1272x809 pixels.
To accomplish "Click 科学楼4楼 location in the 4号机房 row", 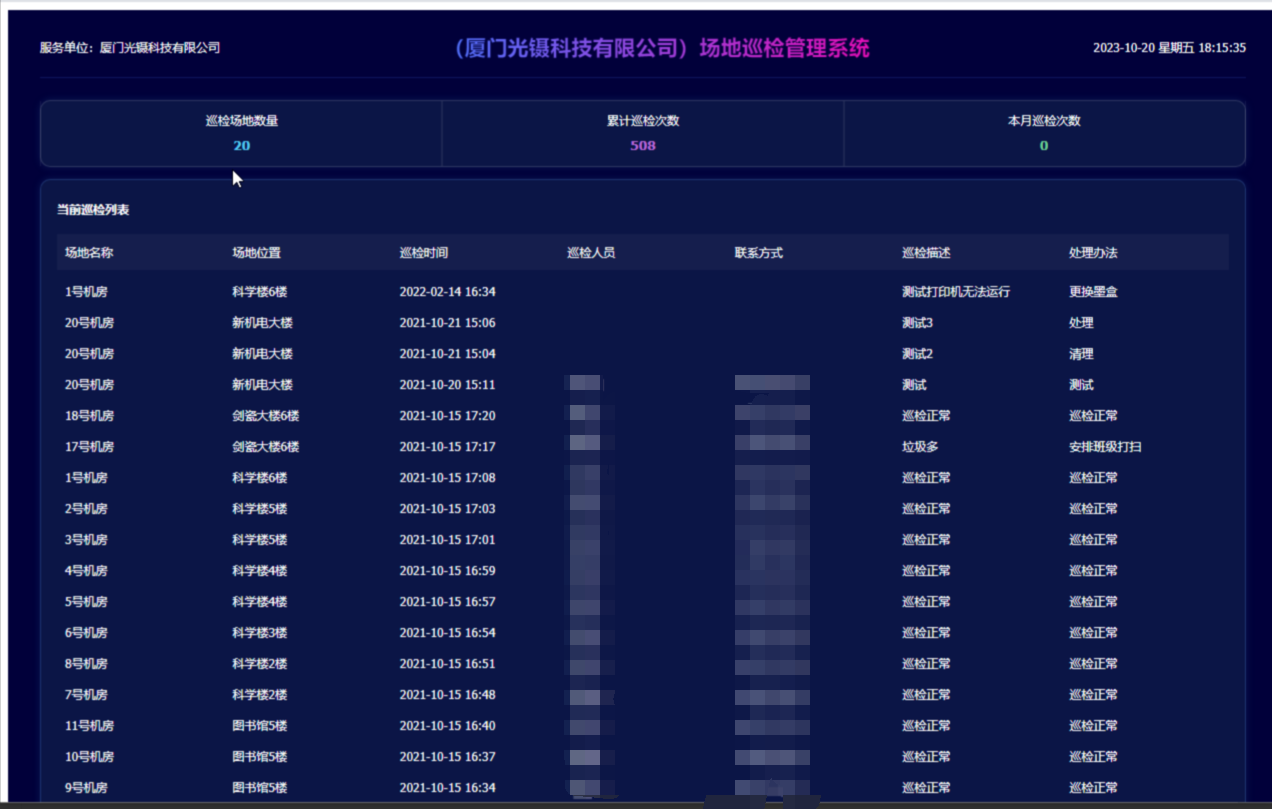I will [x=260, y=571].
